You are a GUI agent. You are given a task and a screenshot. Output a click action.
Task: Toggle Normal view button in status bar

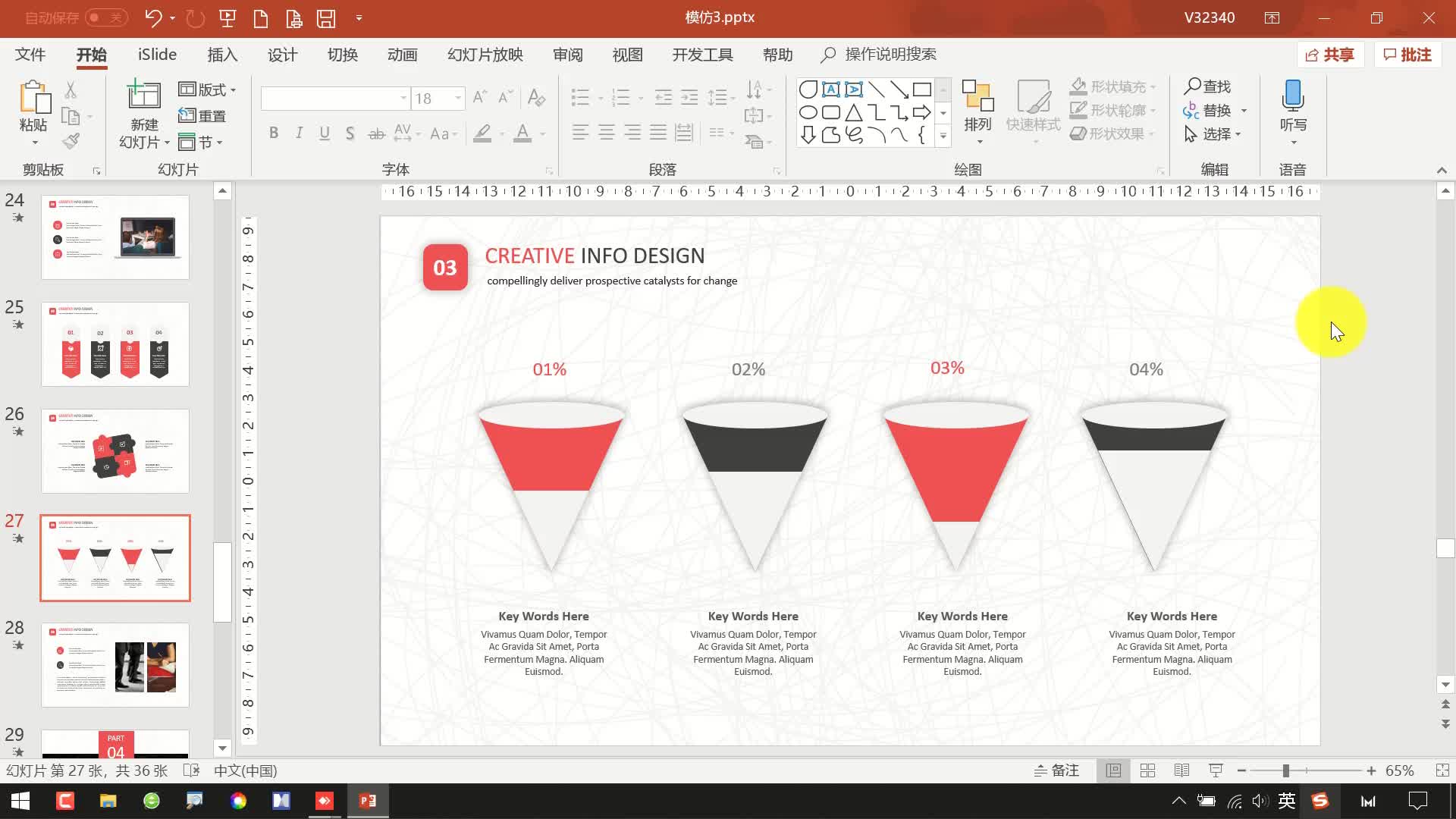(1113, 770)
